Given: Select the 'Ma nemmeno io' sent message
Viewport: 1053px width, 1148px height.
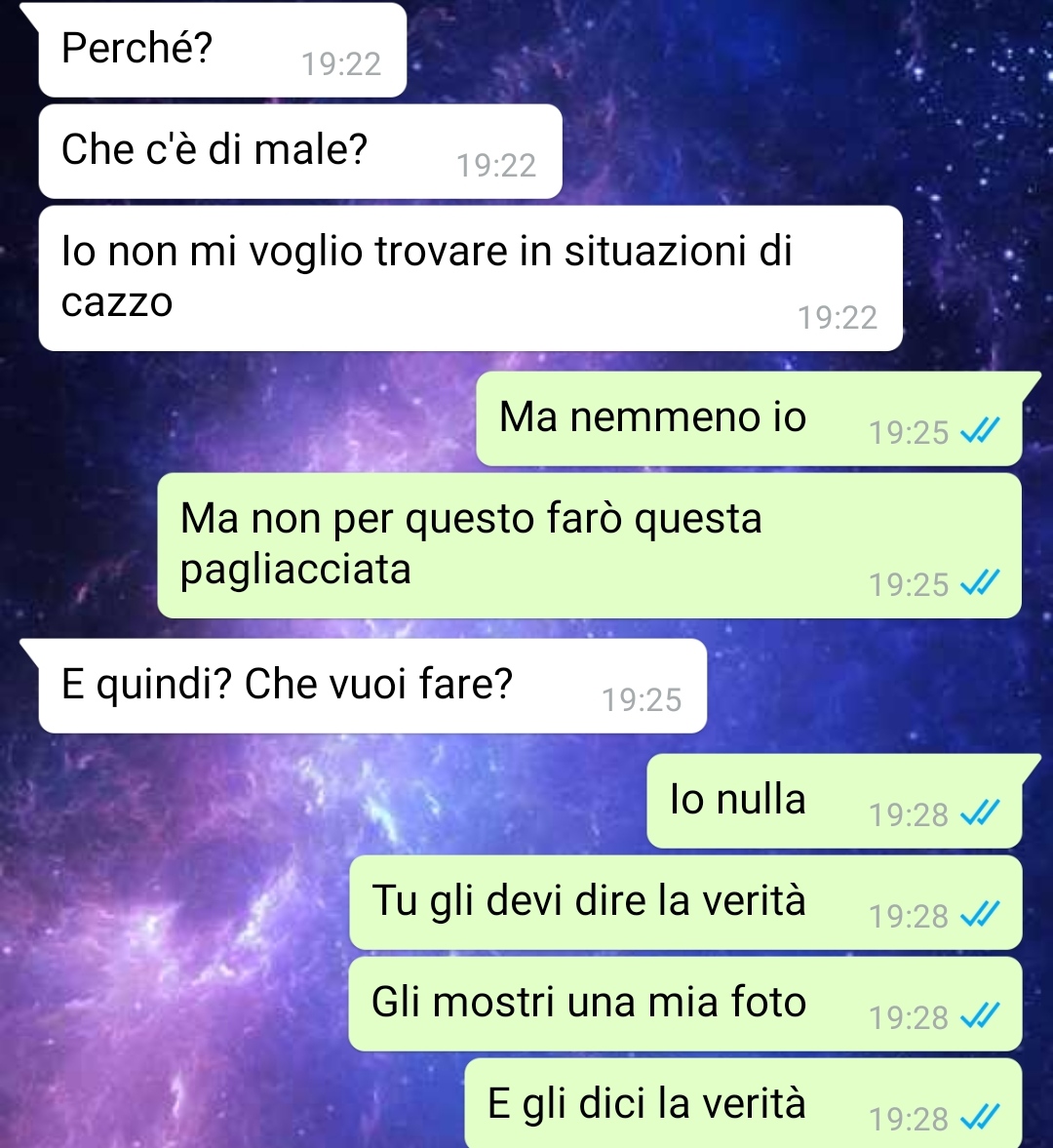Looking at the screenshot, I should tap(749, 418).
